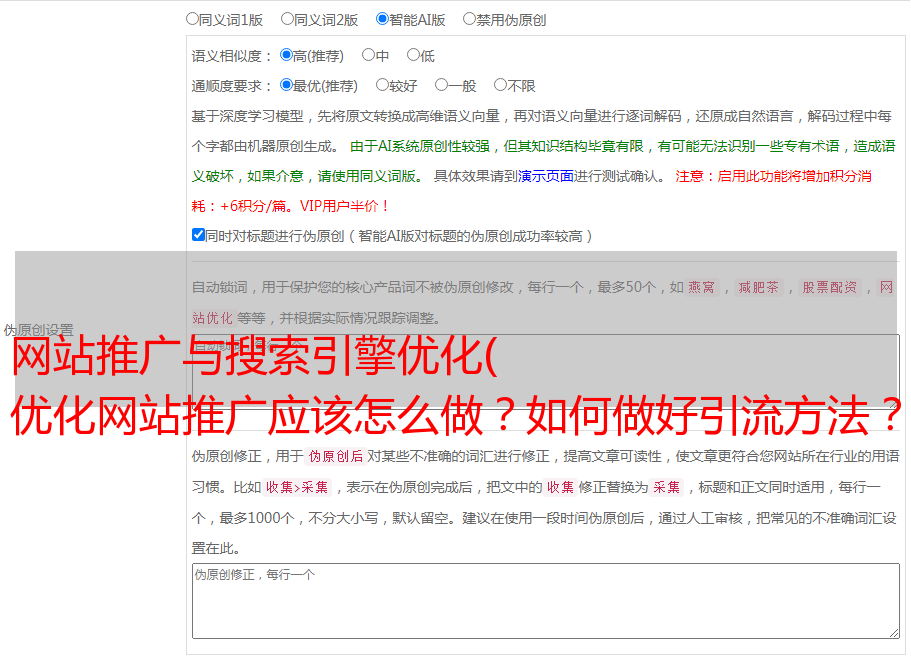Click the 通顺度要求 label
Screen dimensions: 911x658
pos(232,86)
